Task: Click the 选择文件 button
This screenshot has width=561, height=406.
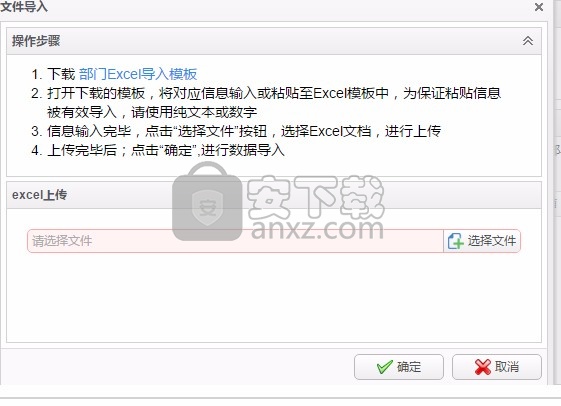Action: click(482, 241)
